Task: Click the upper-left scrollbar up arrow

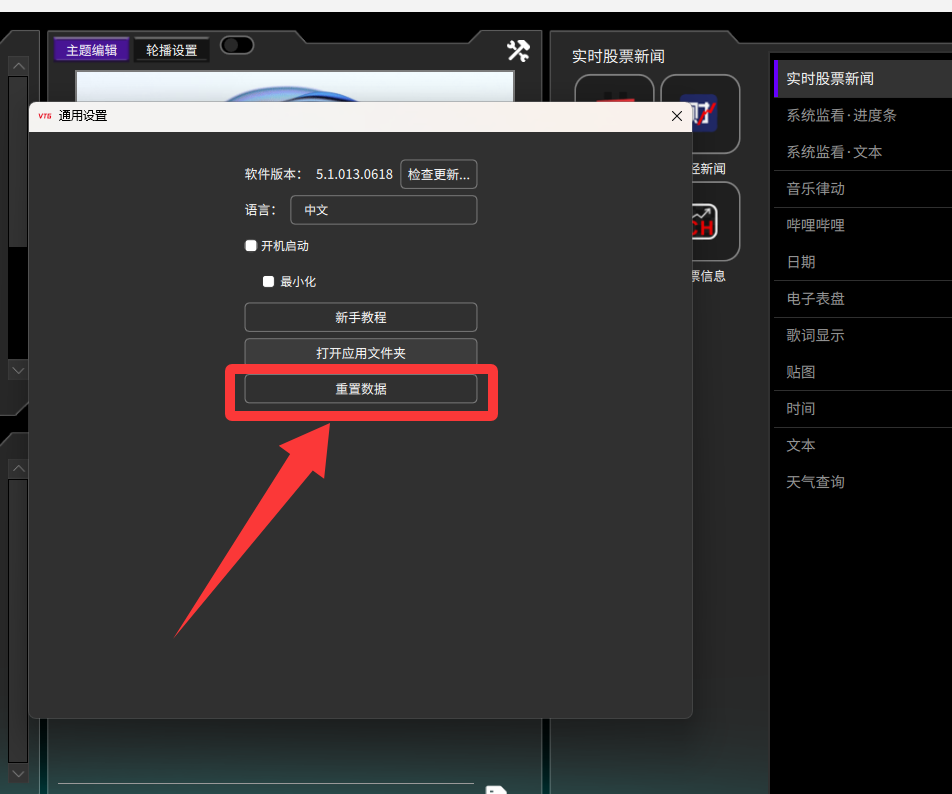Action: (x=18, y=66)
